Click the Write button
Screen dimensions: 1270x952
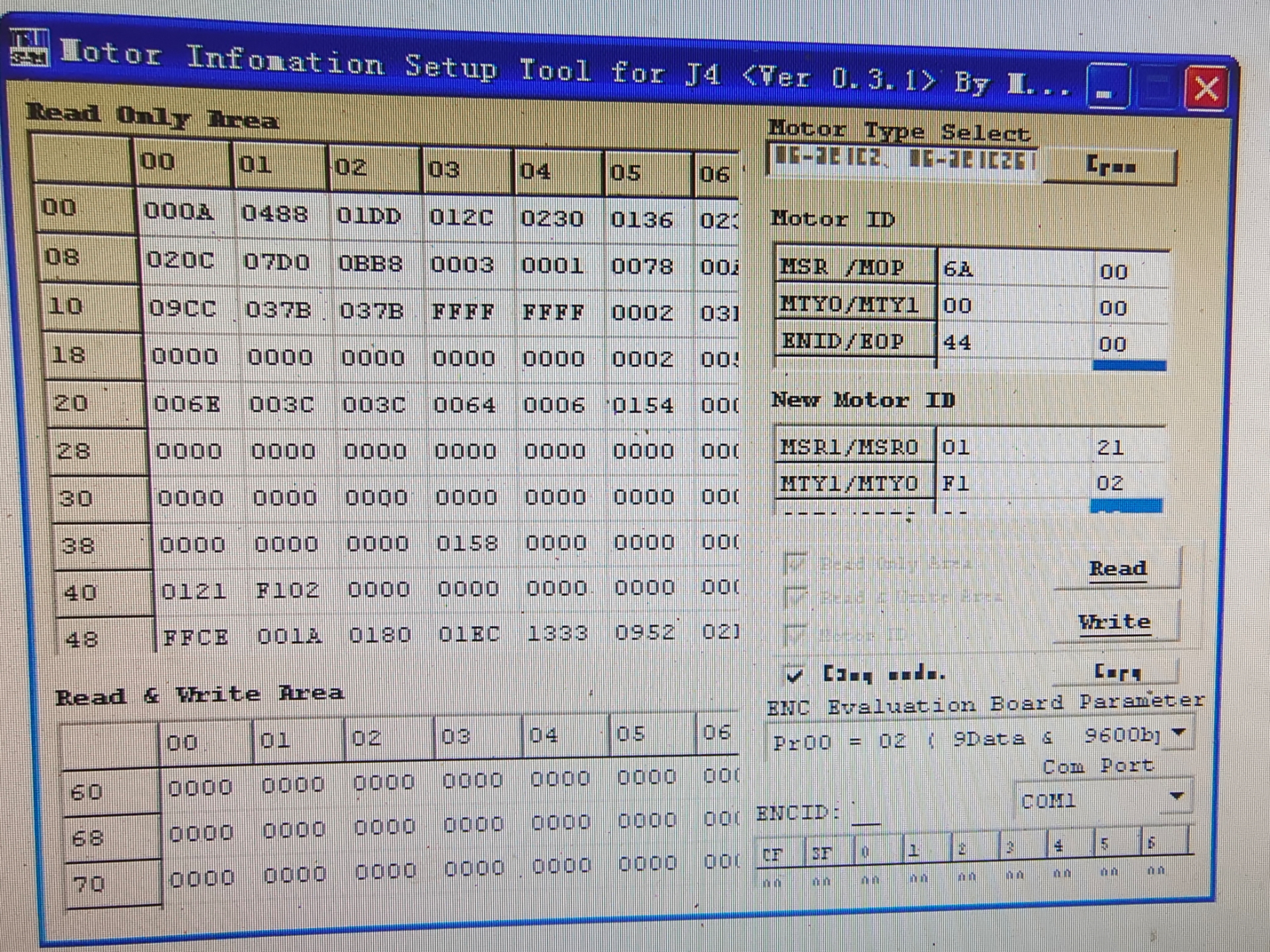tap(1115, 622)
